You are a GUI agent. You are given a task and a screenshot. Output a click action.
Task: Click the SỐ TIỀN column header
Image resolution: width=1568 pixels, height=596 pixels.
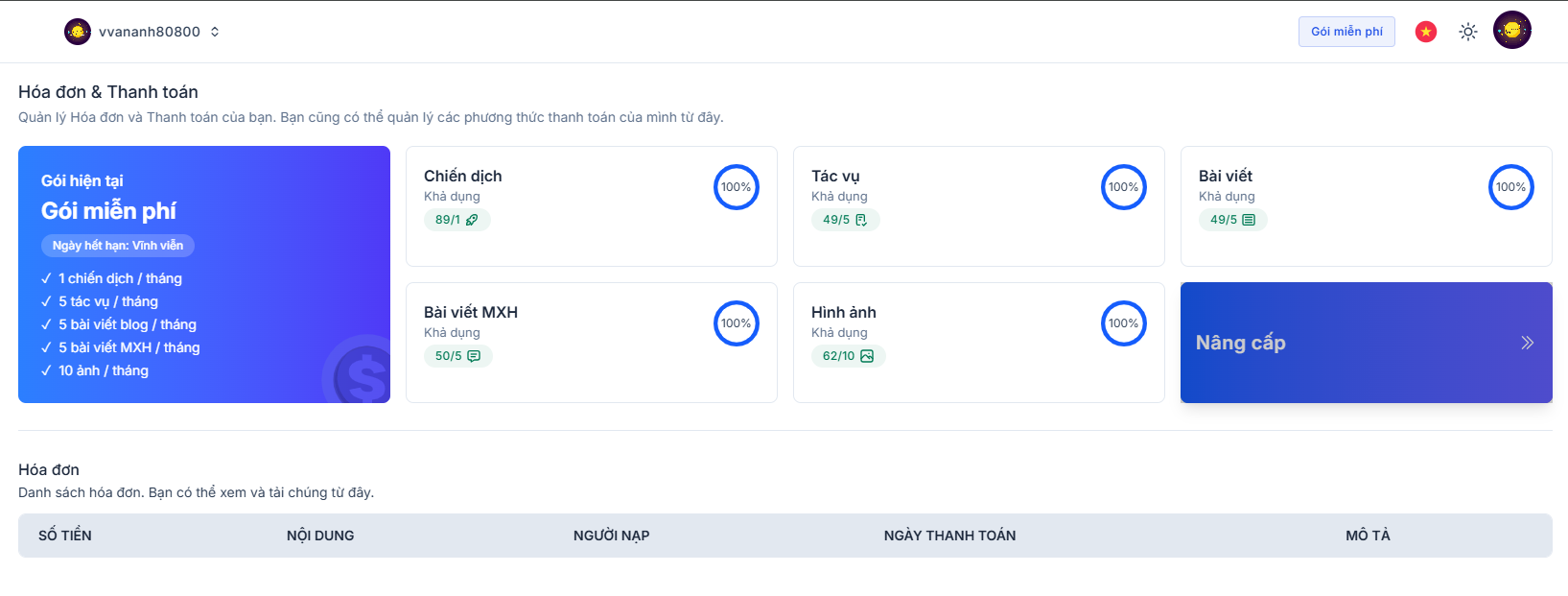[x=65, y=536]
